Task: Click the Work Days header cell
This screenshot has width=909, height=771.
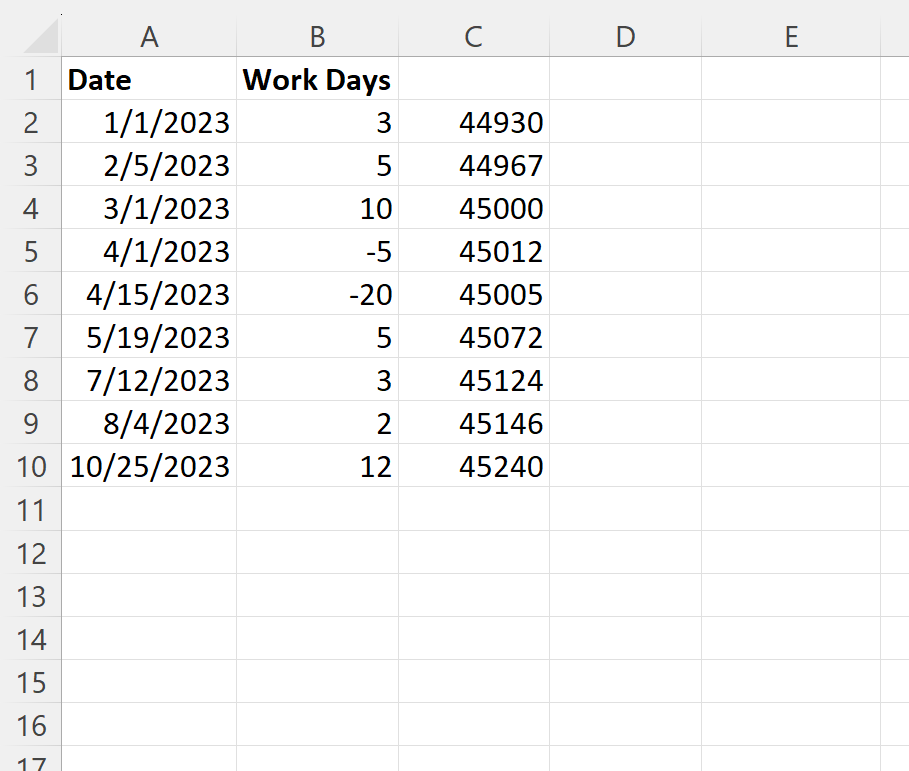Action: click(317, 80)
